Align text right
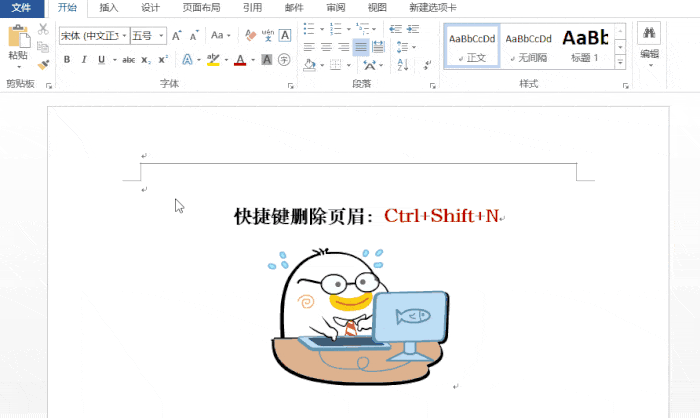Viewport: 700px width, 418px height. (x=343, y=47)
